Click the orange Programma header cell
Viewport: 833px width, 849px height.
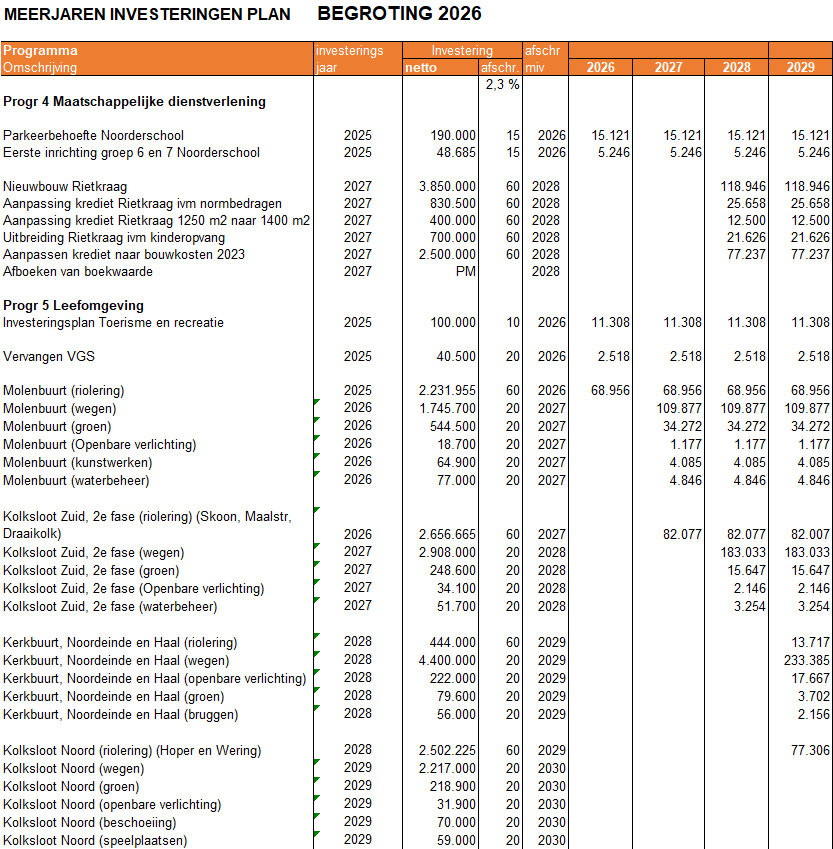(40, 50)
